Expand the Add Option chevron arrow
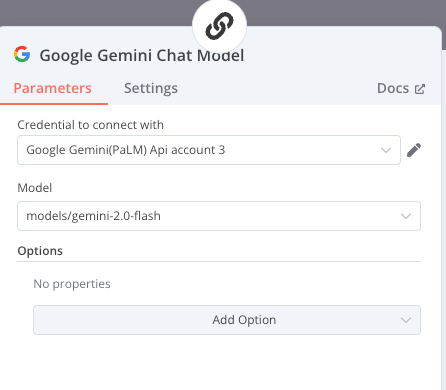 406,320
